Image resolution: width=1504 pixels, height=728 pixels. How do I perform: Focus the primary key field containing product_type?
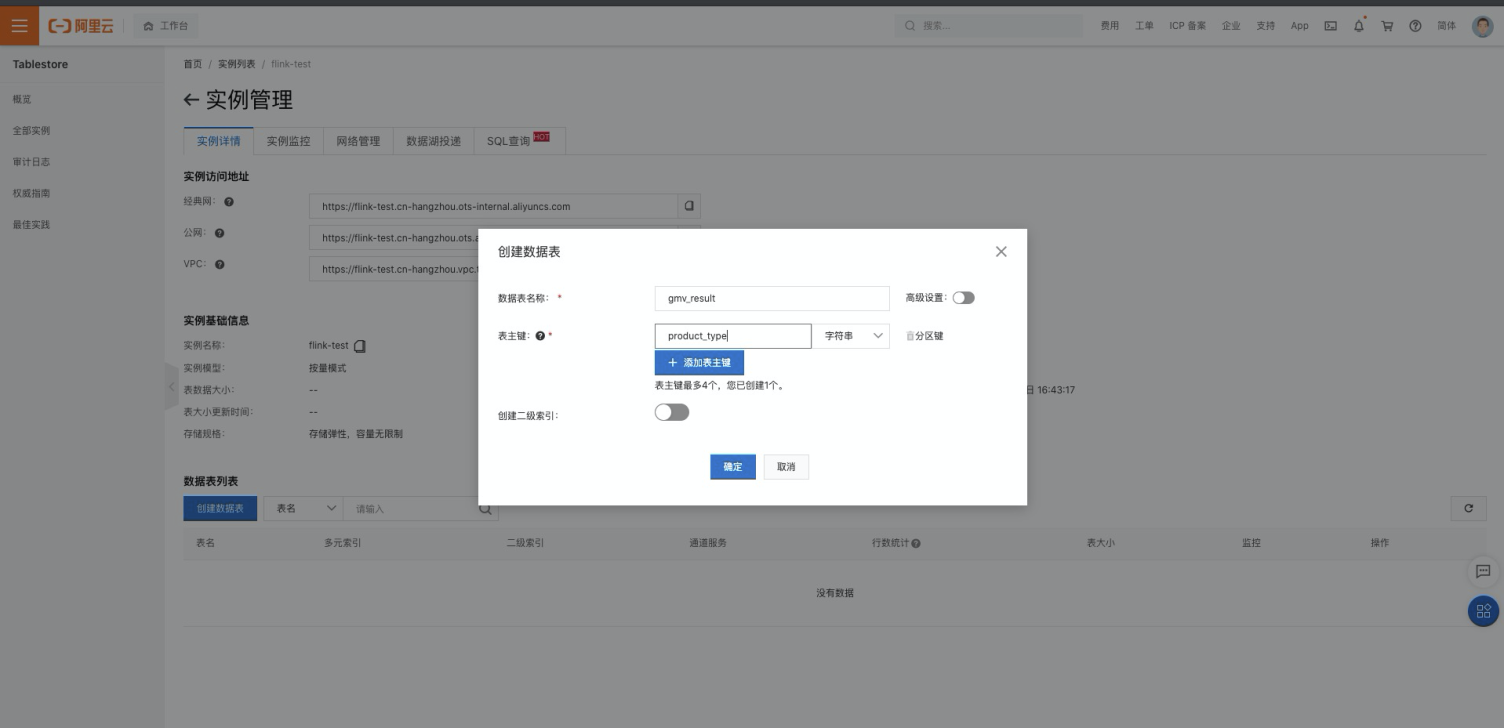(x=733, y=336)
